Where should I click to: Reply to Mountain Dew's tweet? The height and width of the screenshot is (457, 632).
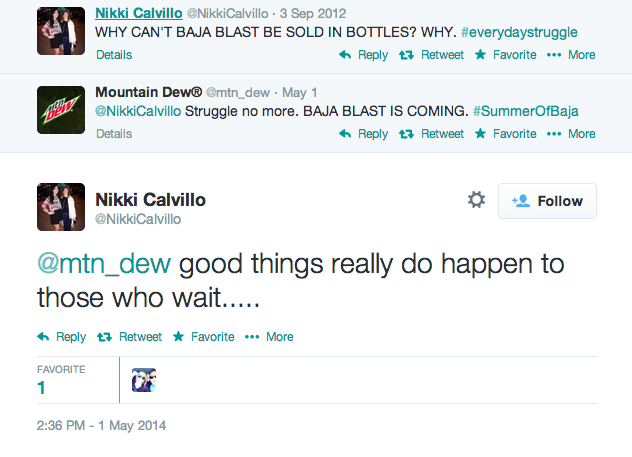click(364, 134)
